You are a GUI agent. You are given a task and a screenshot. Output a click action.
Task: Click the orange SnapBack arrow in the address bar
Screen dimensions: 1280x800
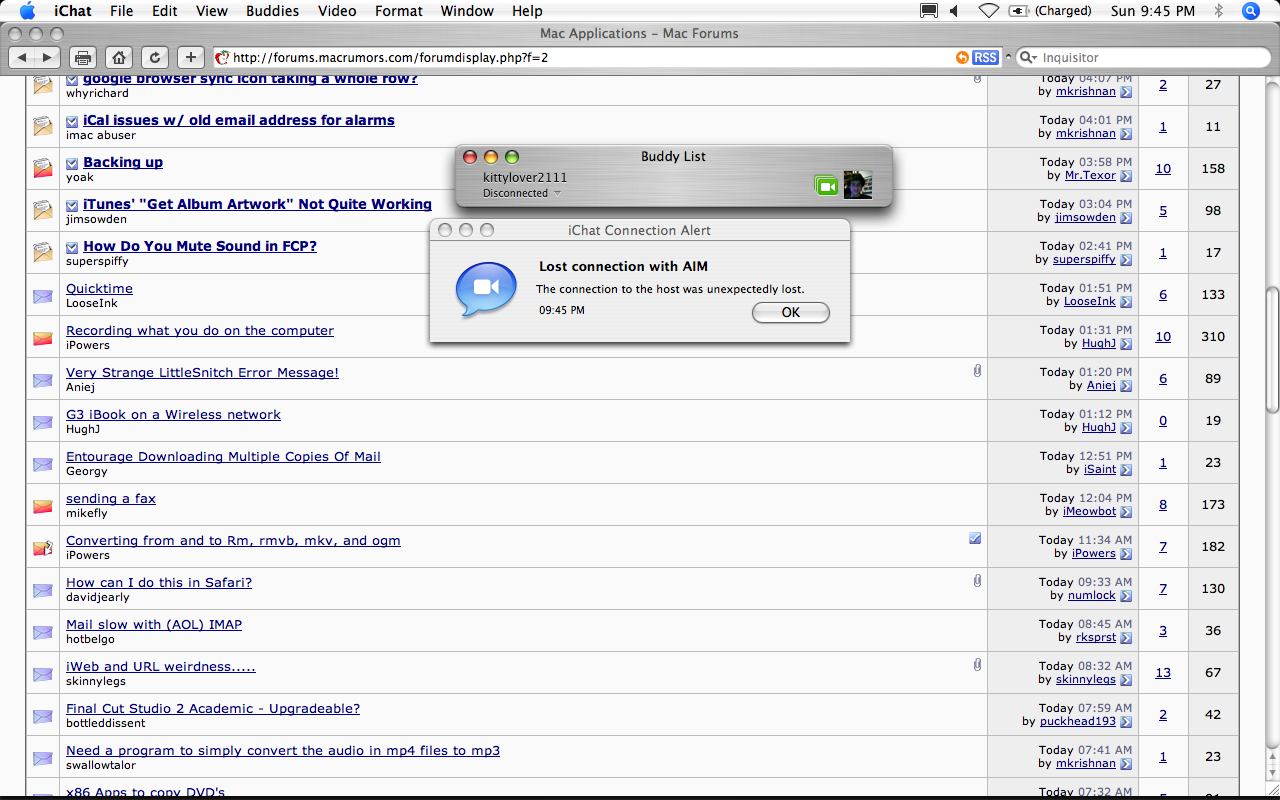click(962, 58)
